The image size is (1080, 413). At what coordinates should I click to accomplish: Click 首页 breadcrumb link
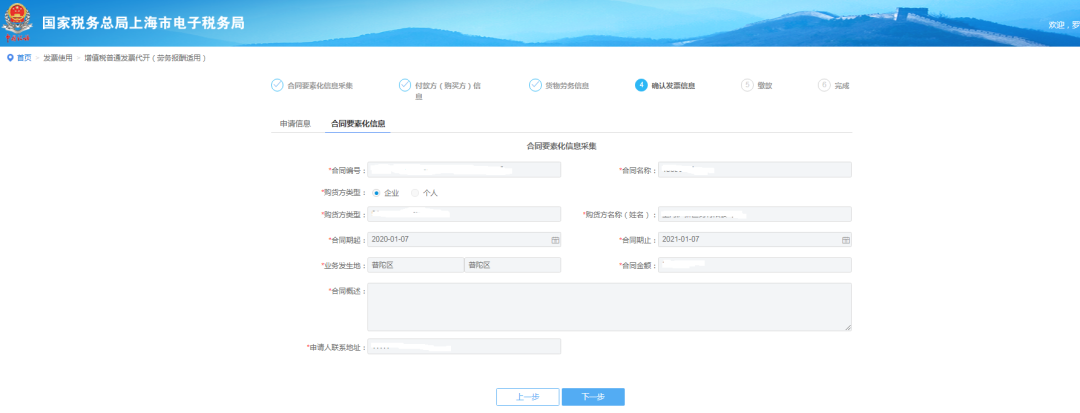tap(24, 58)
